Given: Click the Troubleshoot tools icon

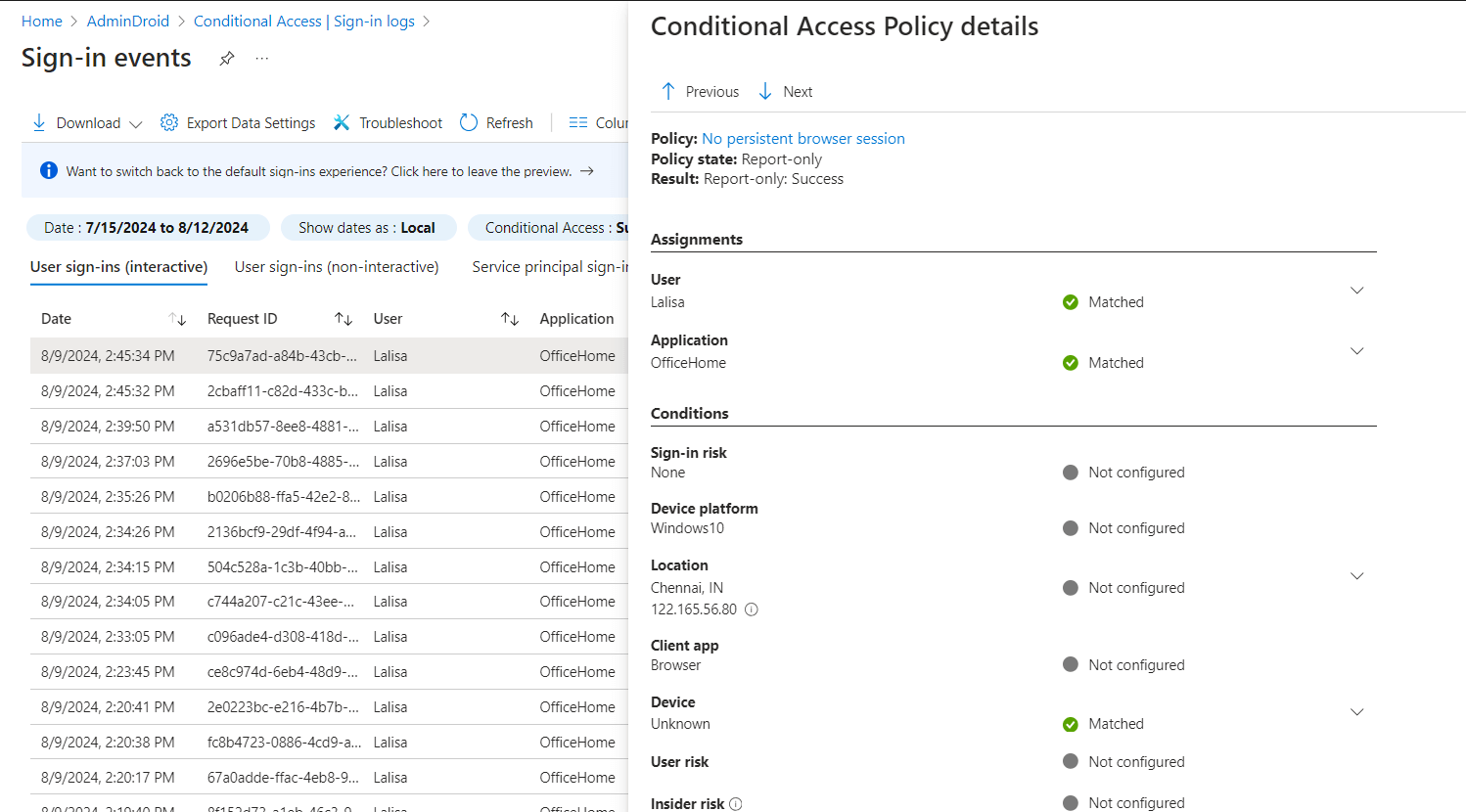Looking at the screenshot, I should pyautogui.click(x=342, y=122).
